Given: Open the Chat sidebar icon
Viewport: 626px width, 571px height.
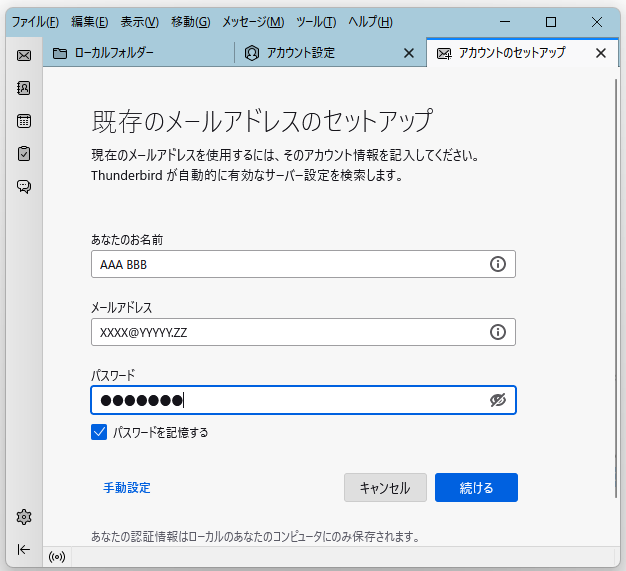Looking at the screenshot, I should (x=24, y=186).
